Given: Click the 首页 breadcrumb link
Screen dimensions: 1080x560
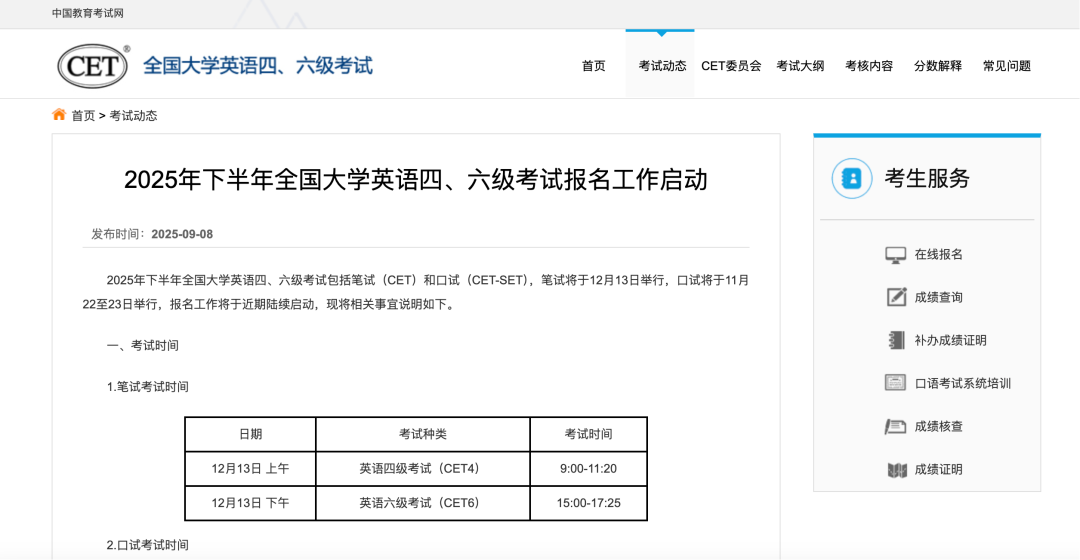Looking at the screenshot, I should [83, 115].
